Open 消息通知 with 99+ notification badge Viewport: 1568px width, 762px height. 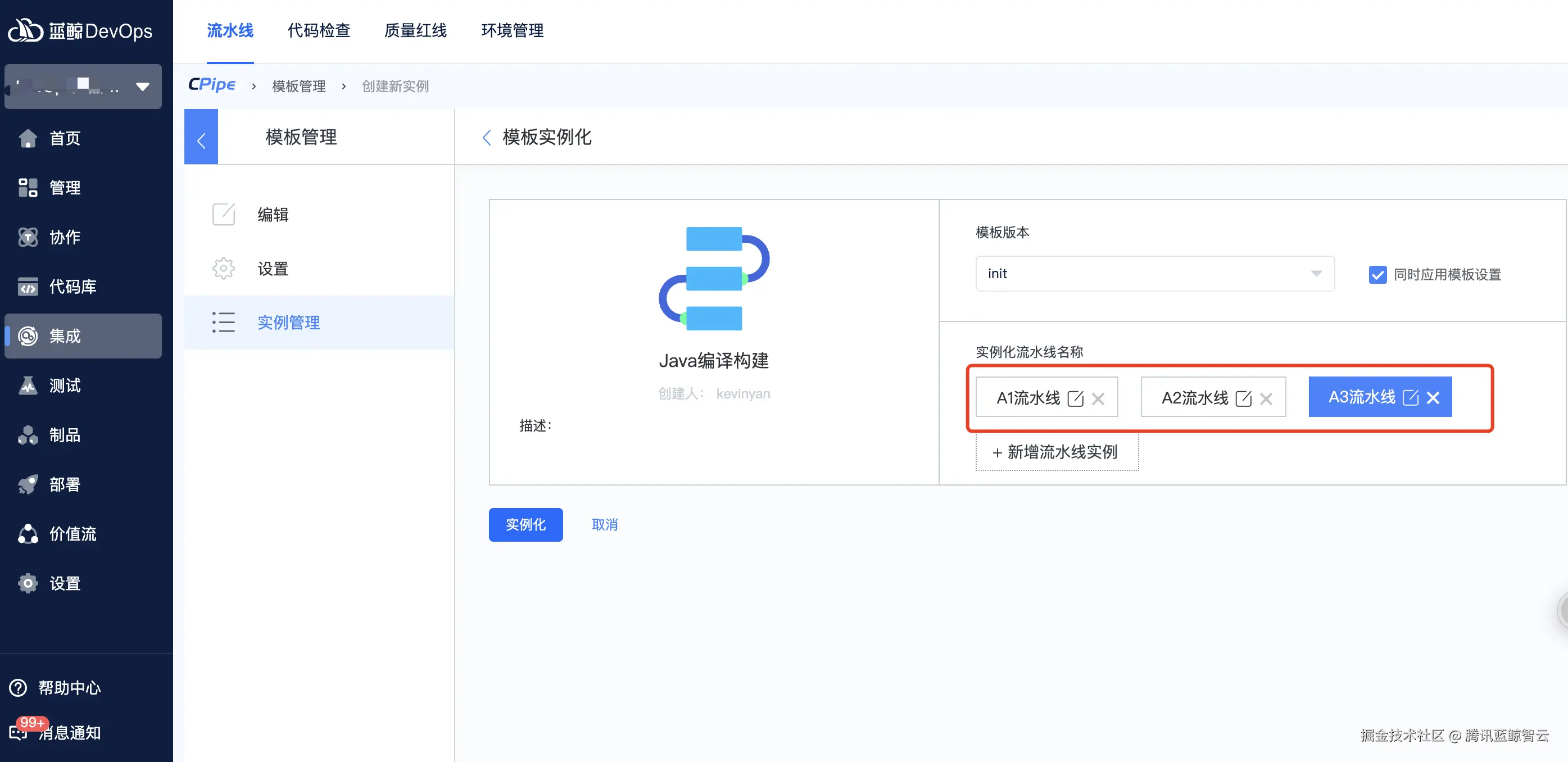click(x=69, y=732)
